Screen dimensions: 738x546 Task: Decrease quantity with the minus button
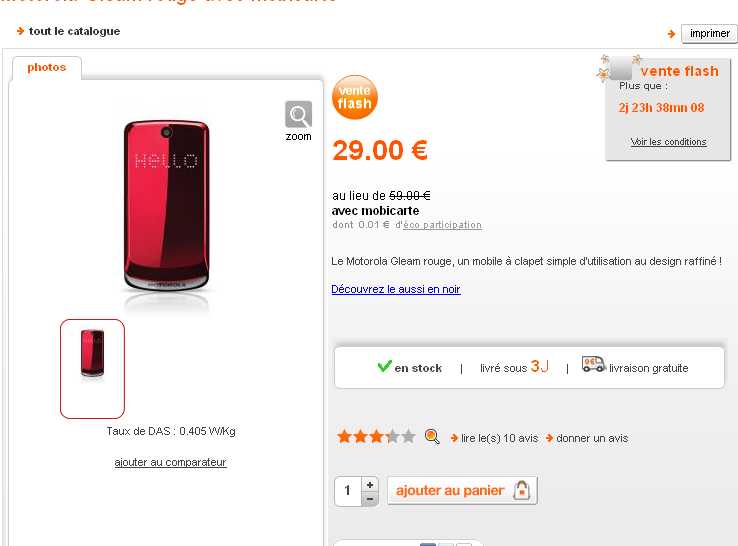point(370,498)
